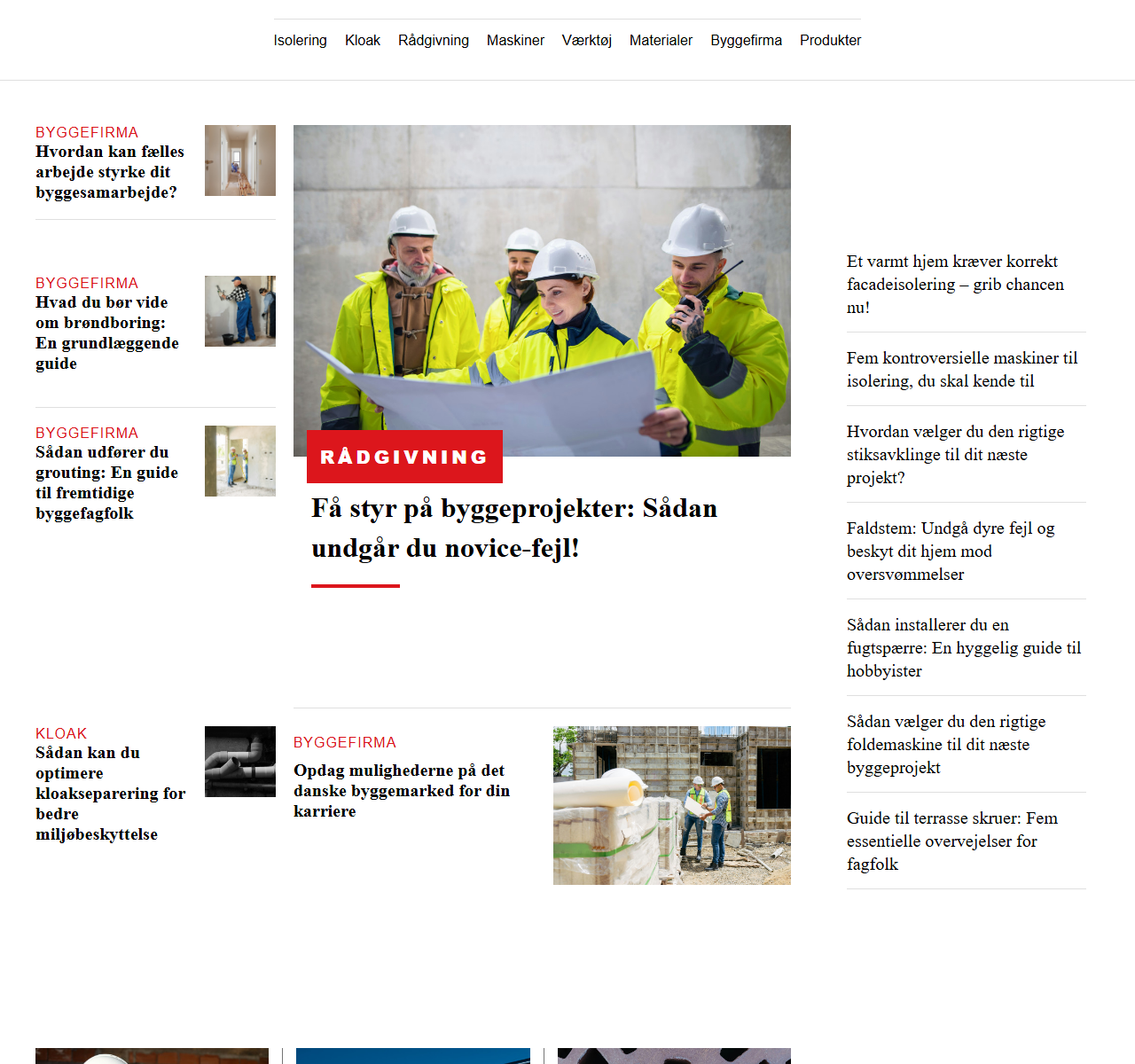Click Værktøj in the top menu
The width and height of the screenshot is (1135, 1064).
(586, 40)
